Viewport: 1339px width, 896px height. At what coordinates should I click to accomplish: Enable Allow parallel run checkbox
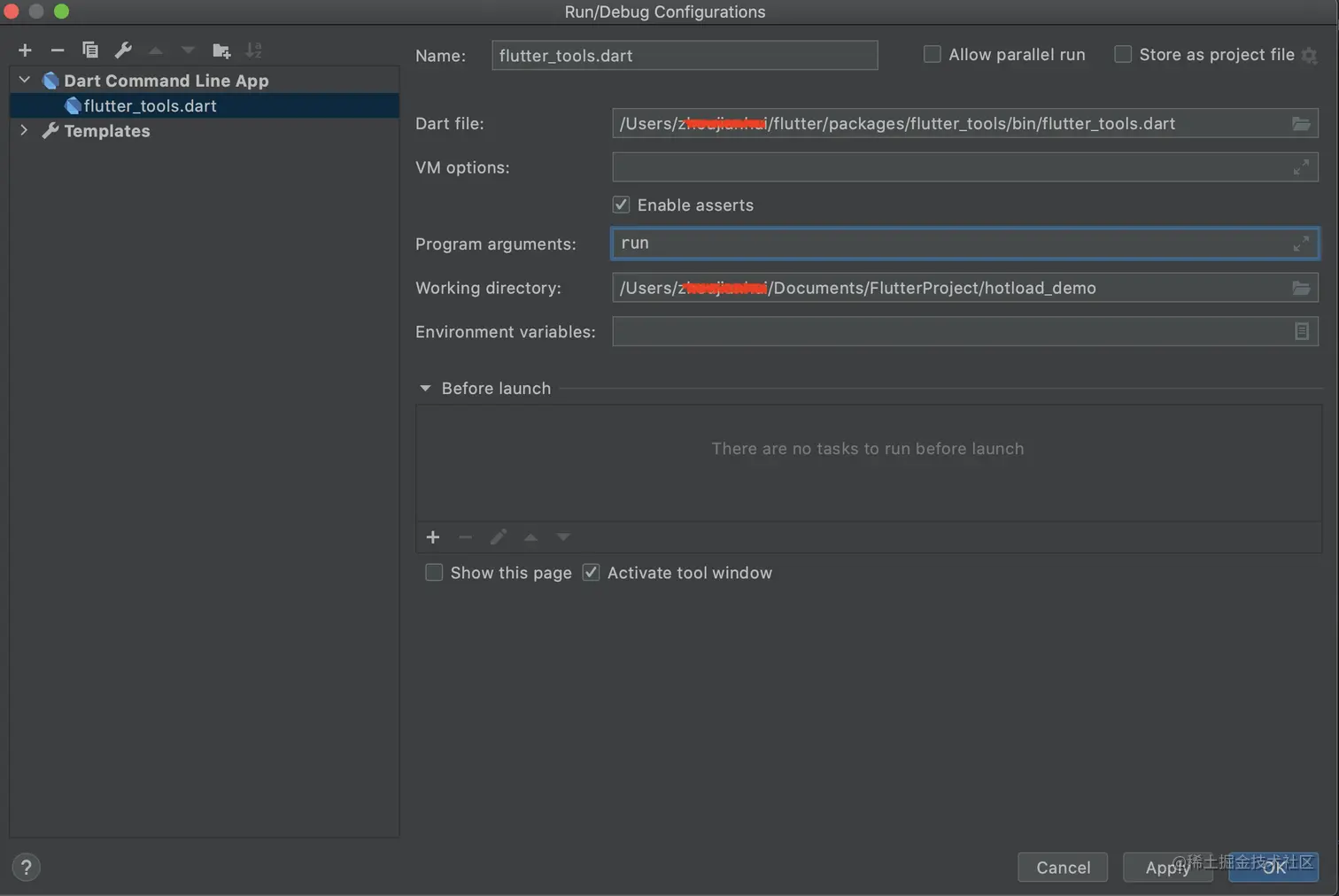pyautogui.click(x=933, y=55)
